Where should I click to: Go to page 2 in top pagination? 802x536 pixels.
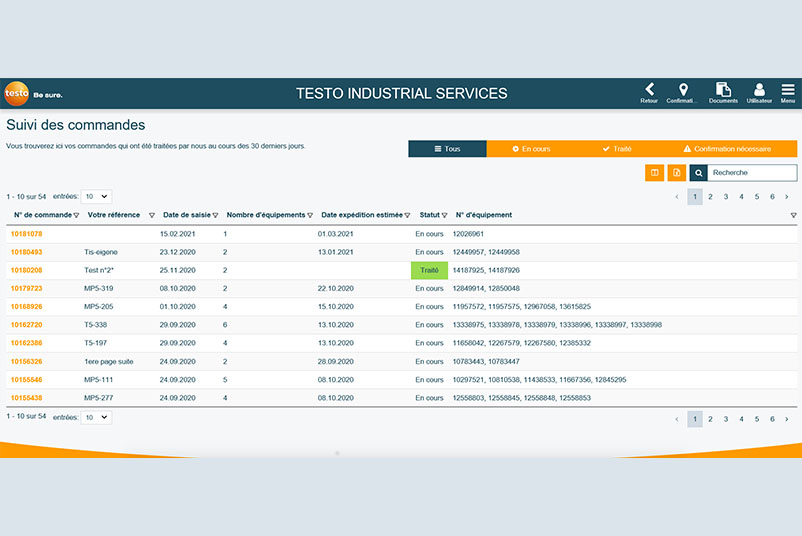710,196
